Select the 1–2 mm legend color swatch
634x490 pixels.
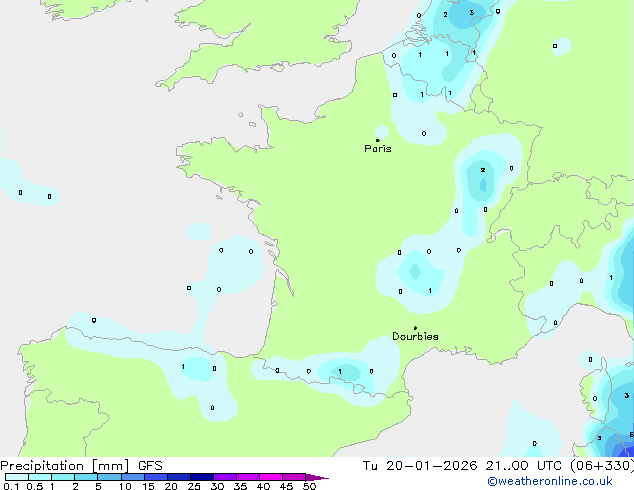click(63, 477)
